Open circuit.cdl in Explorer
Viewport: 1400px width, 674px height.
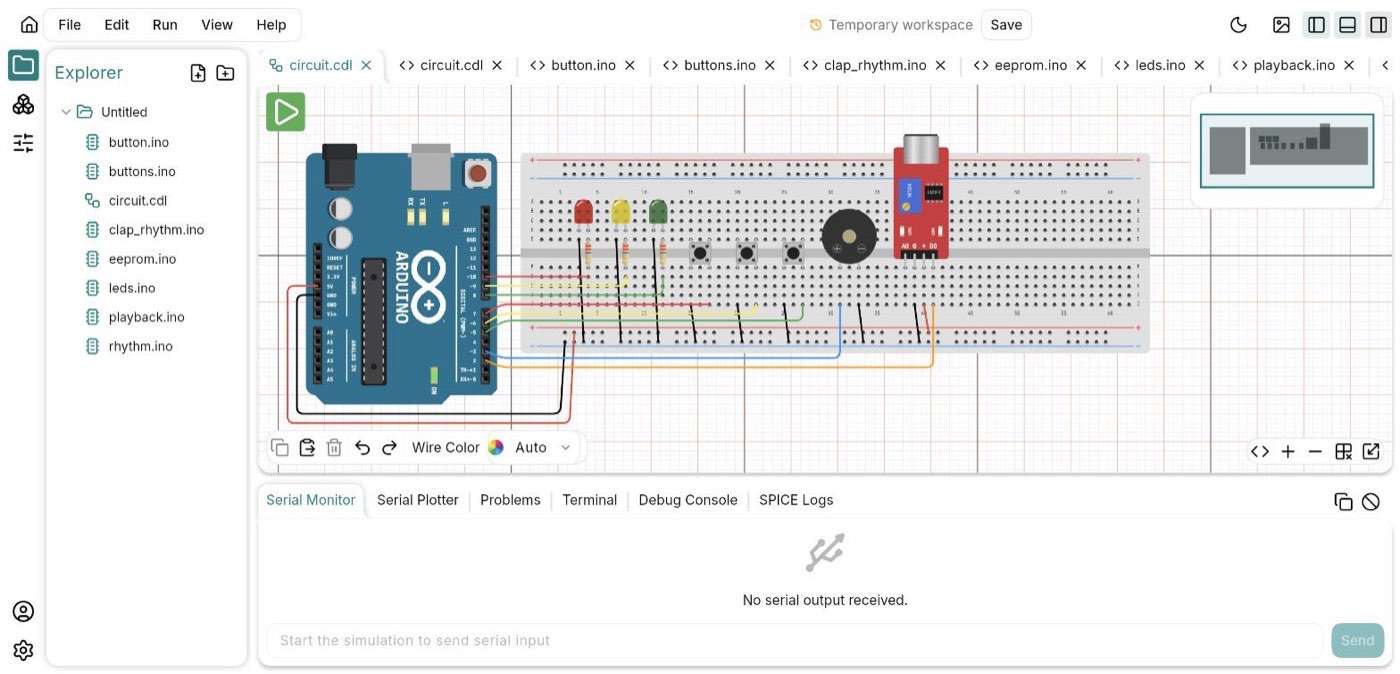point(137,200)
